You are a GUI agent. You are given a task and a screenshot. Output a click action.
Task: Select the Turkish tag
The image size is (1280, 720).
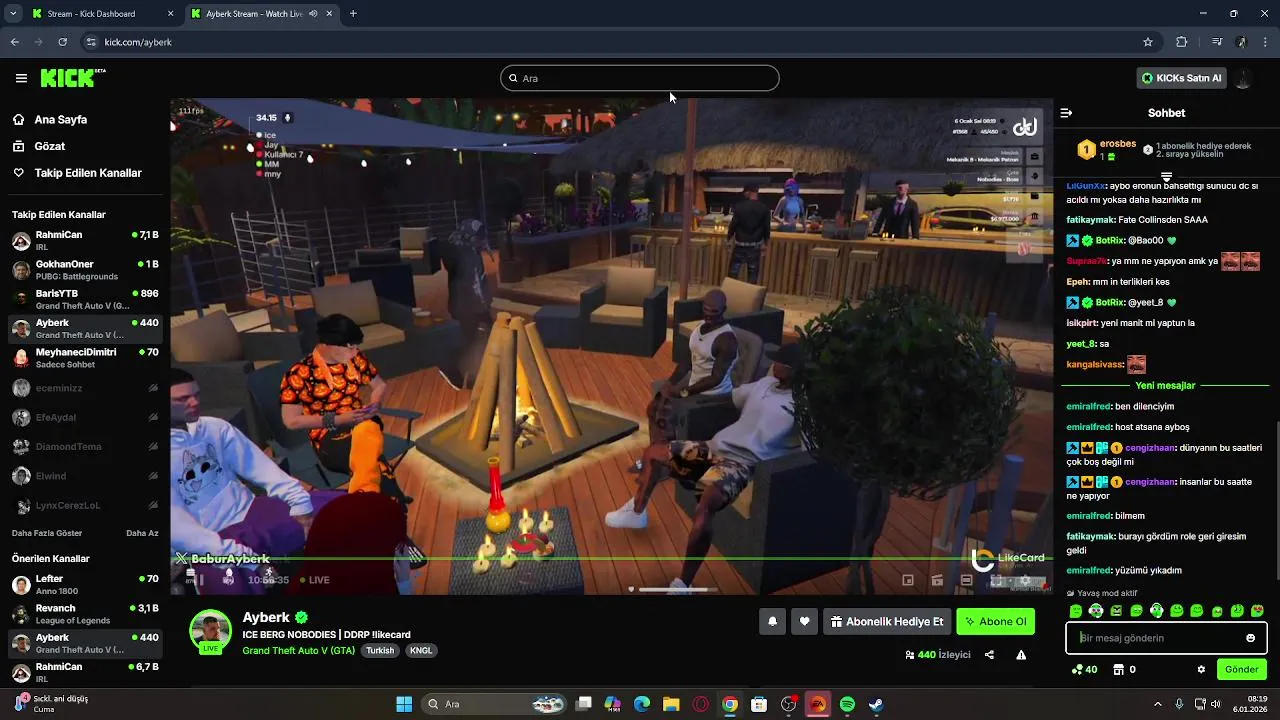(x=380, y=650)
